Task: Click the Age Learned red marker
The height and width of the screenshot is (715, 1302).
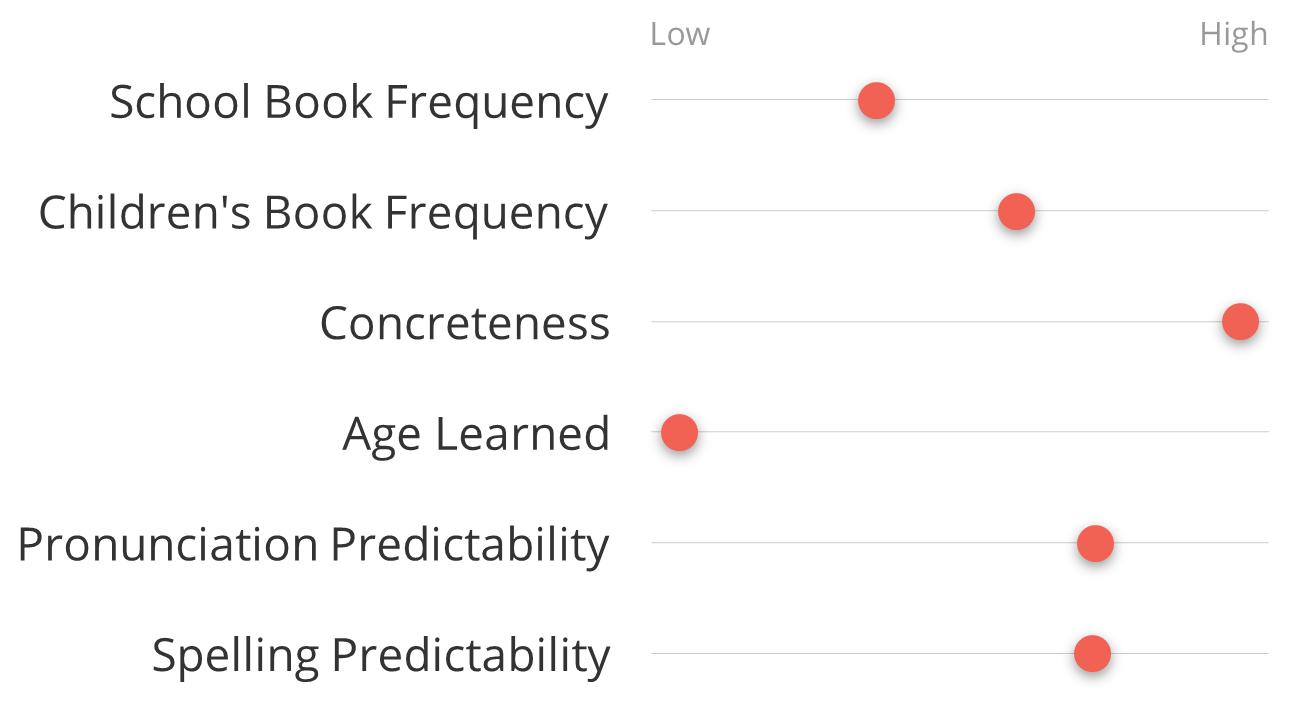Action: coord(679,433)
